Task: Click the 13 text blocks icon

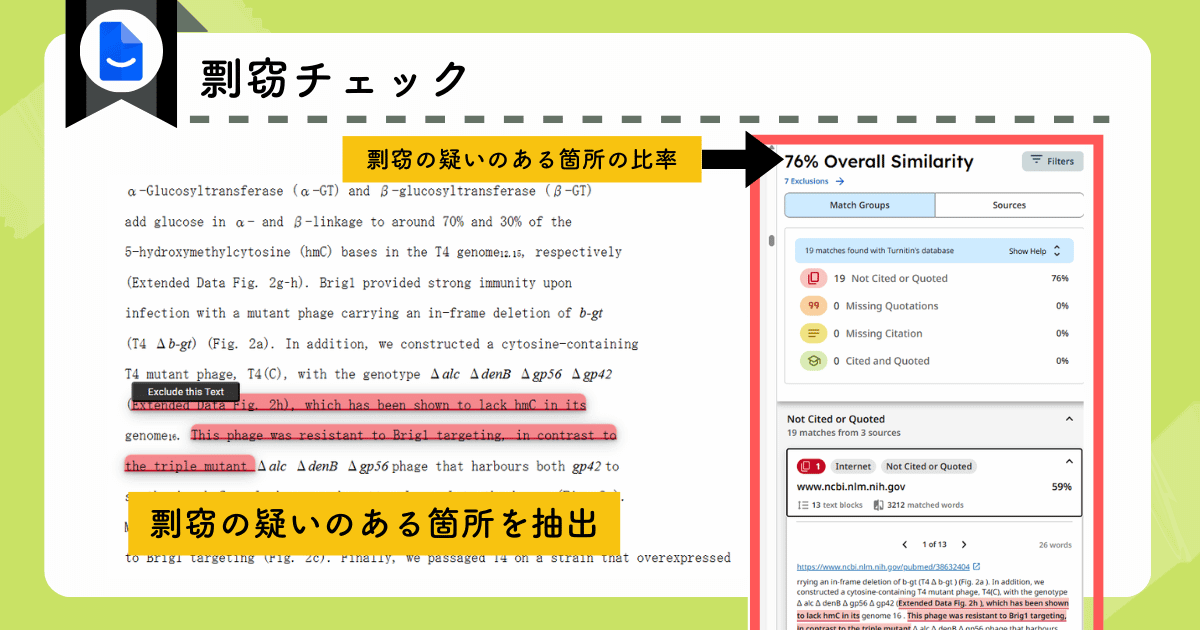Action: pos(802,505)
